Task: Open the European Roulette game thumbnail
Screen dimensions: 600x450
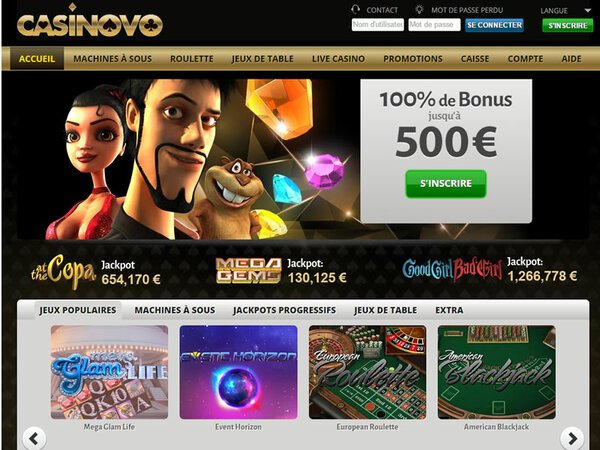Action: [x=367, y=372]
